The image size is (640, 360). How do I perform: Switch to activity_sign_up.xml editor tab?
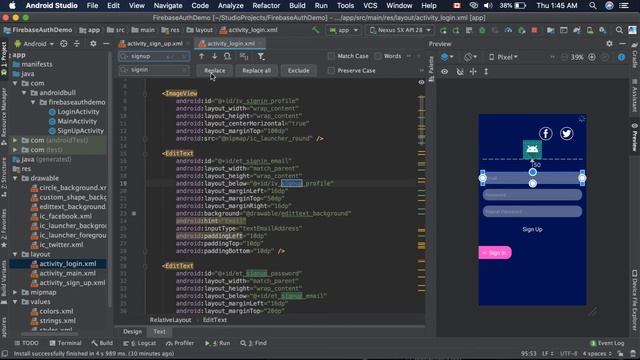coord(154,43)
